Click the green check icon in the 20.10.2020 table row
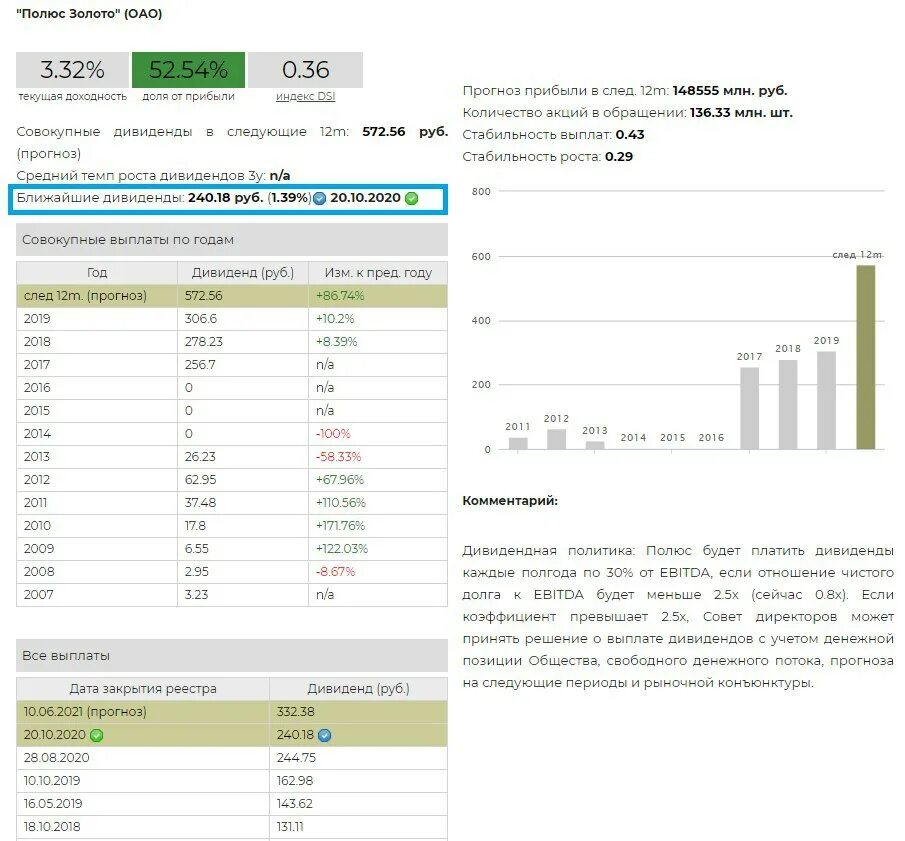The width and height of the screenshot is (905, 841). 96,735
